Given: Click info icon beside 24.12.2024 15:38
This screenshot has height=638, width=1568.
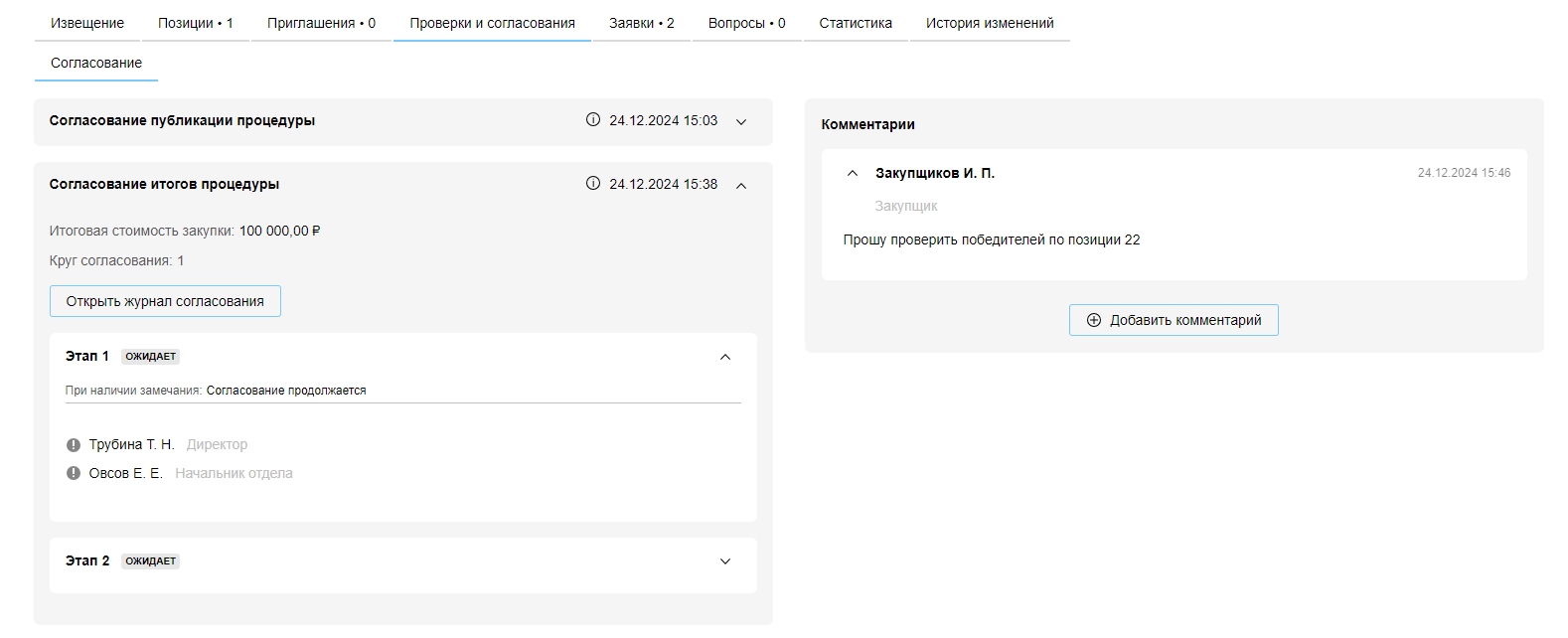Looking at the screenshot, I should point(593,184).
